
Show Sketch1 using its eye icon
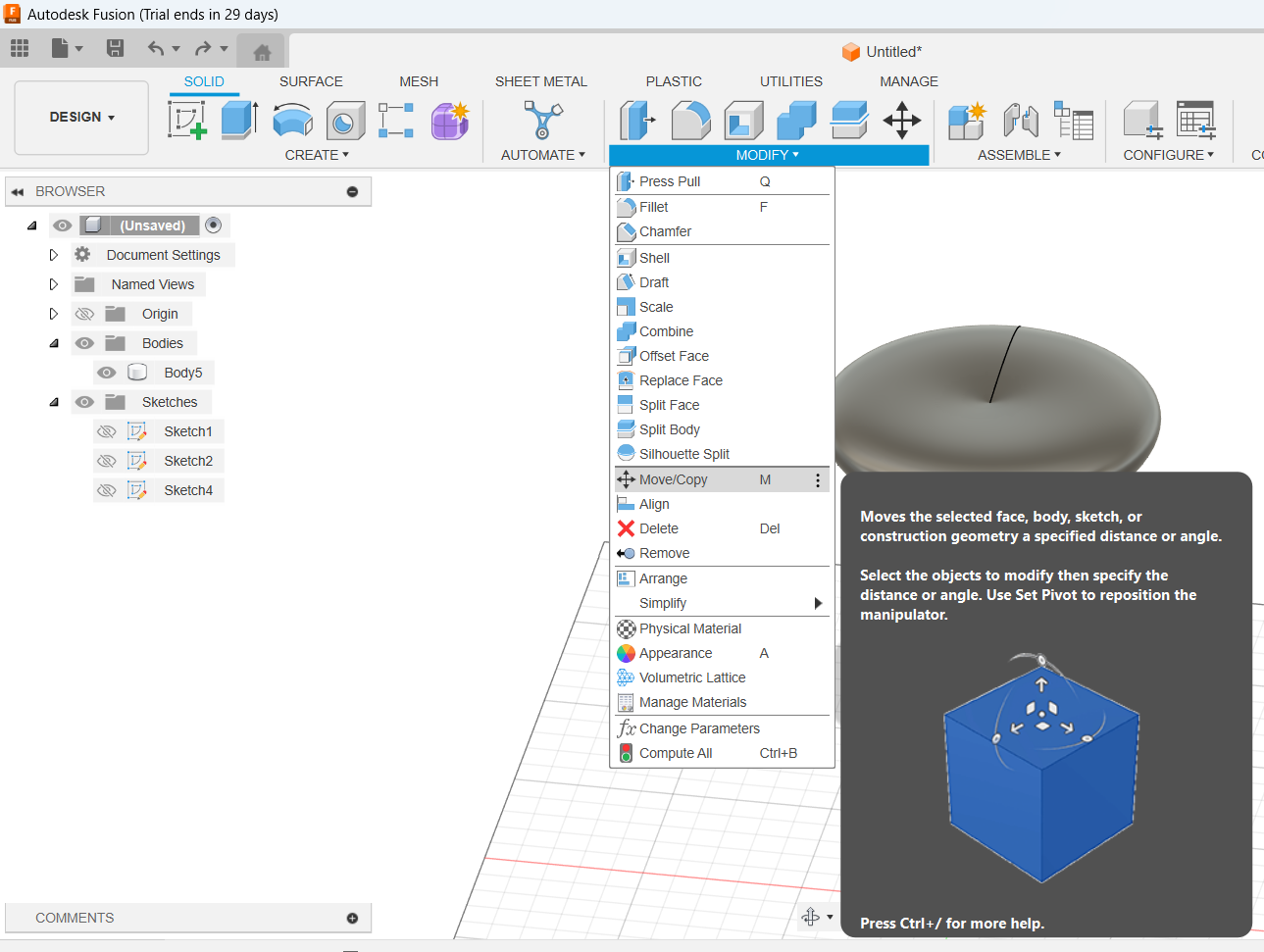tap(107, 431)
